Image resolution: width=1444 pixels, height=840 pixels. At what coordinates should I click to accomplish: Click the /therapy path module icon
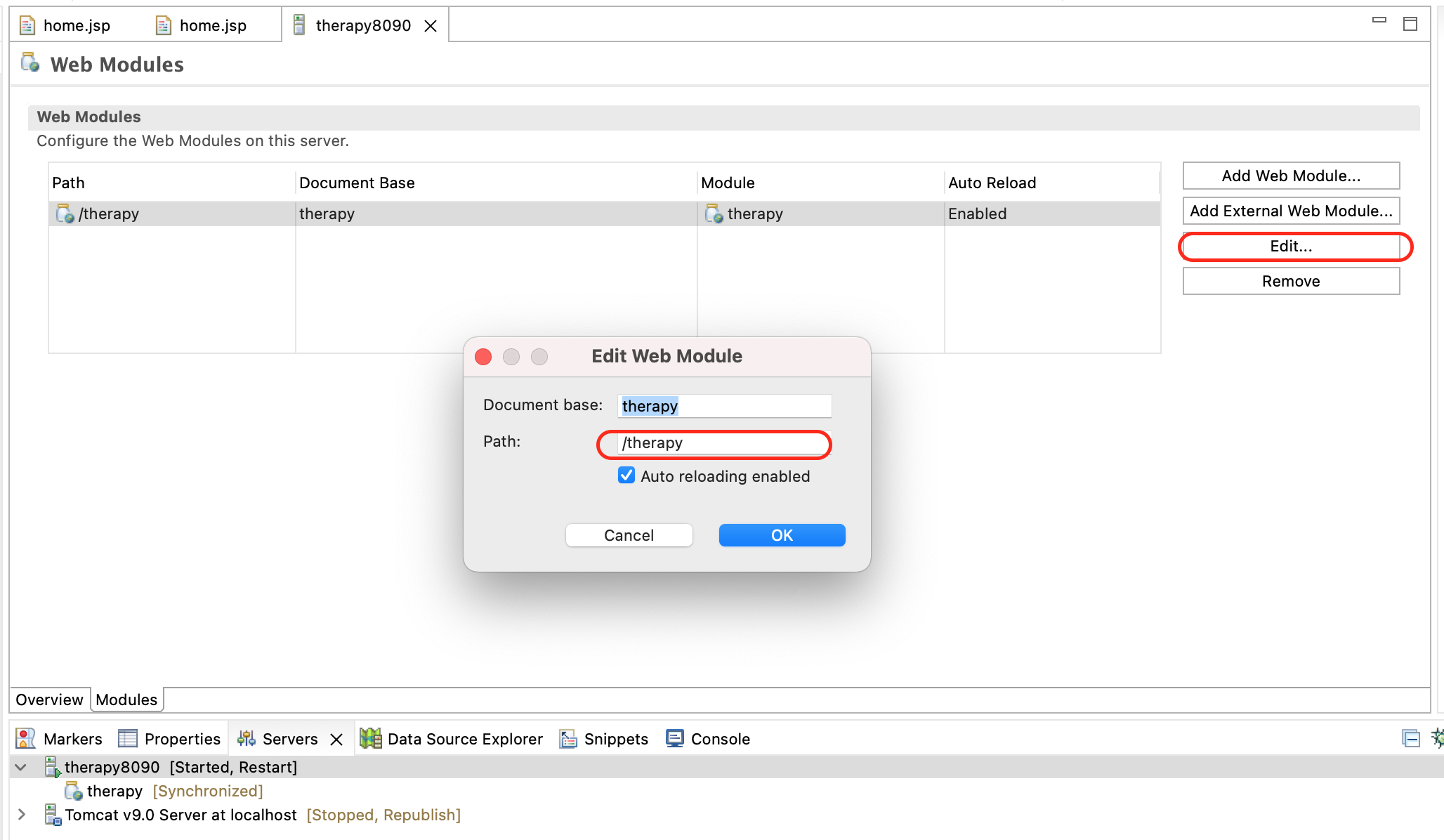(x=65, y=214)
